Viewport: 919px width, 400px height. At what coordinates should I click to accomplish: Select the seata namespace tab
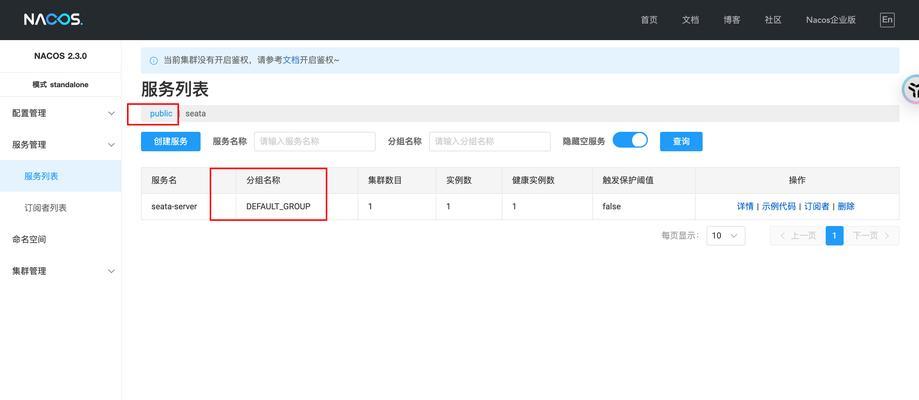pos(195,114)
